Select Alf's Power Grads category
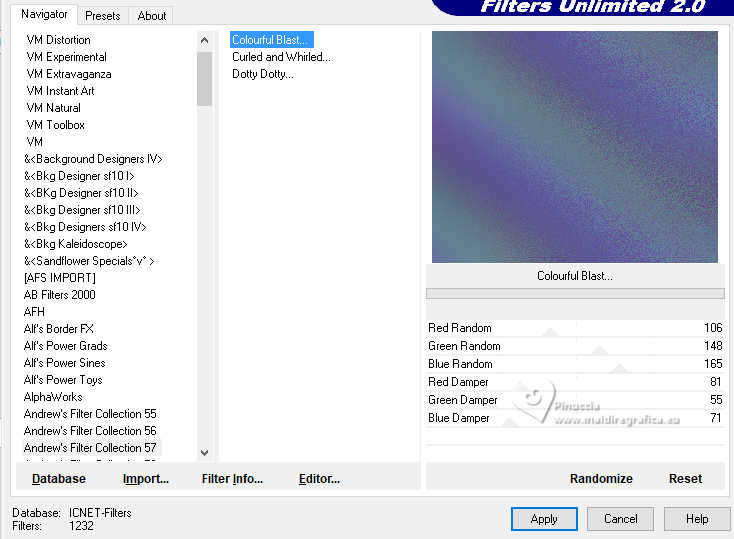Viewport: 734px width, 539px height. [66, 346]
